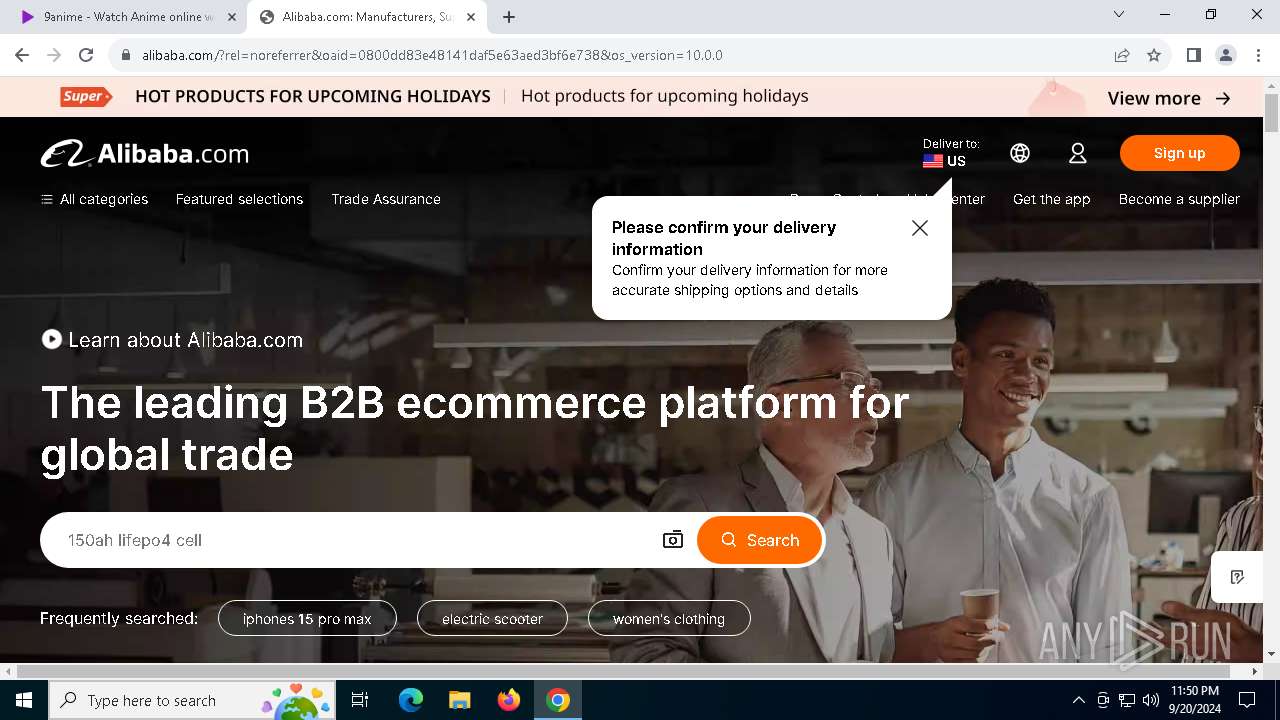Image resolution: width=1280 pixels, height=720 pixels.
Task: Click the site info lock icon
Action: coord(126,55)
